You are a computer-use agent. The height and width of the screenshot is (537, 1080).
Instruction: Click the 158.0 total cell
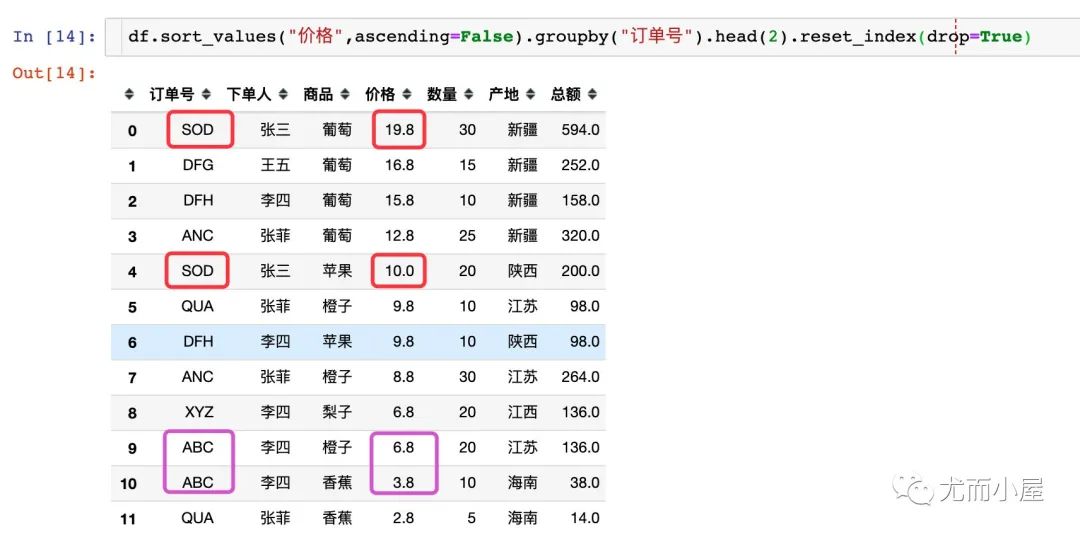click(580, 200)
